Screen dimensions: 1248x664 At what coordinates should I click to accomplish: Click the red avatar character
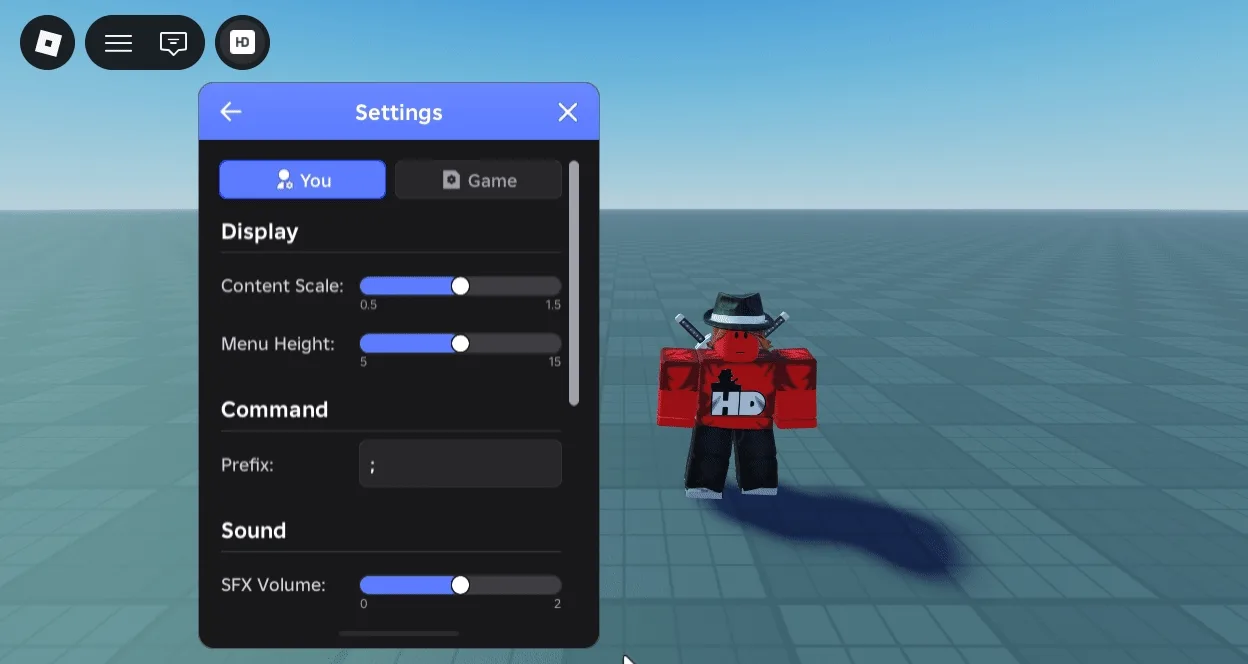pyautogui.click(x=737, y=395)
